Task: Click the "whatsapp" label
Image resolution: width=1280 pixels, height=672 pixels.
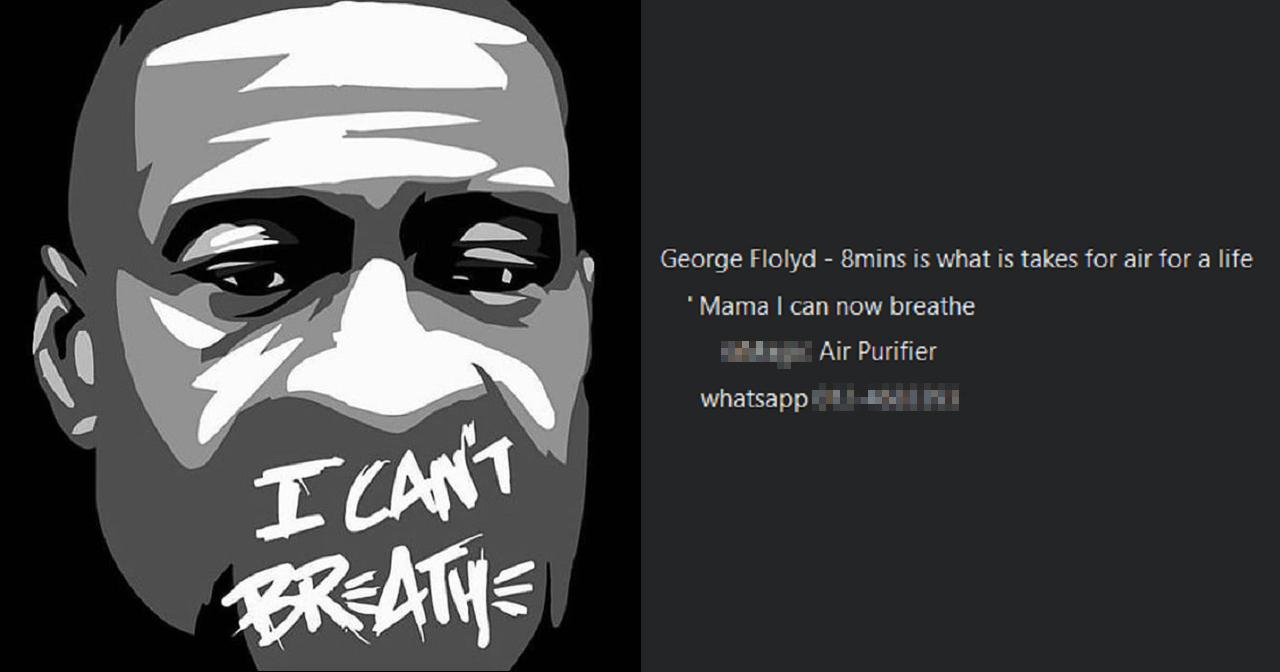Action: click(754, 399)
